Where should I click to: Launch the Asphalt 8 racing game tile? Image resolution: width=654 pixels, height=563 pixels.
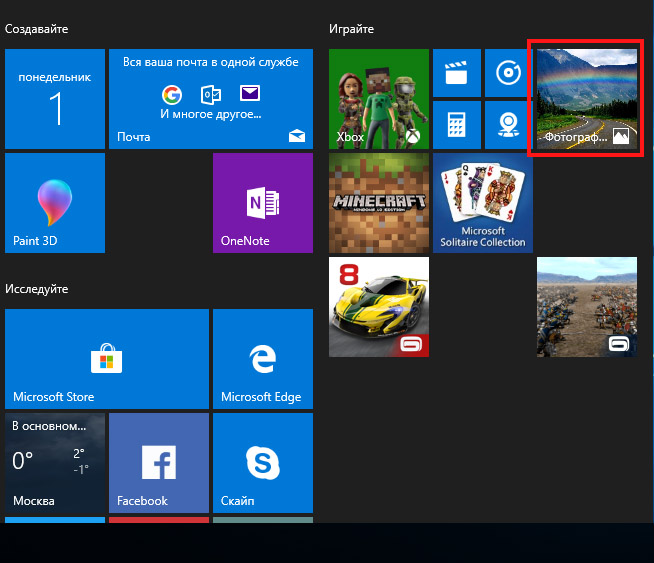(x=379, y=307)
